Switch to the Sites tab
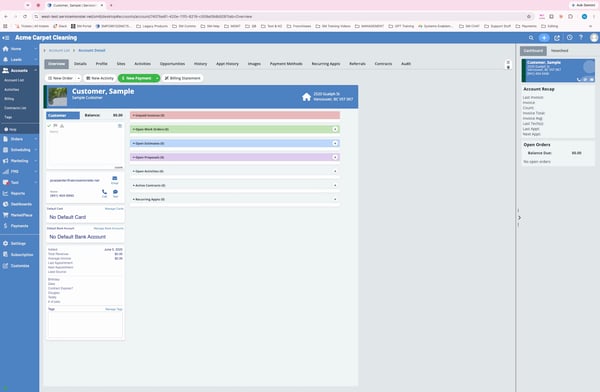600x392 pixels. [121, 64]
